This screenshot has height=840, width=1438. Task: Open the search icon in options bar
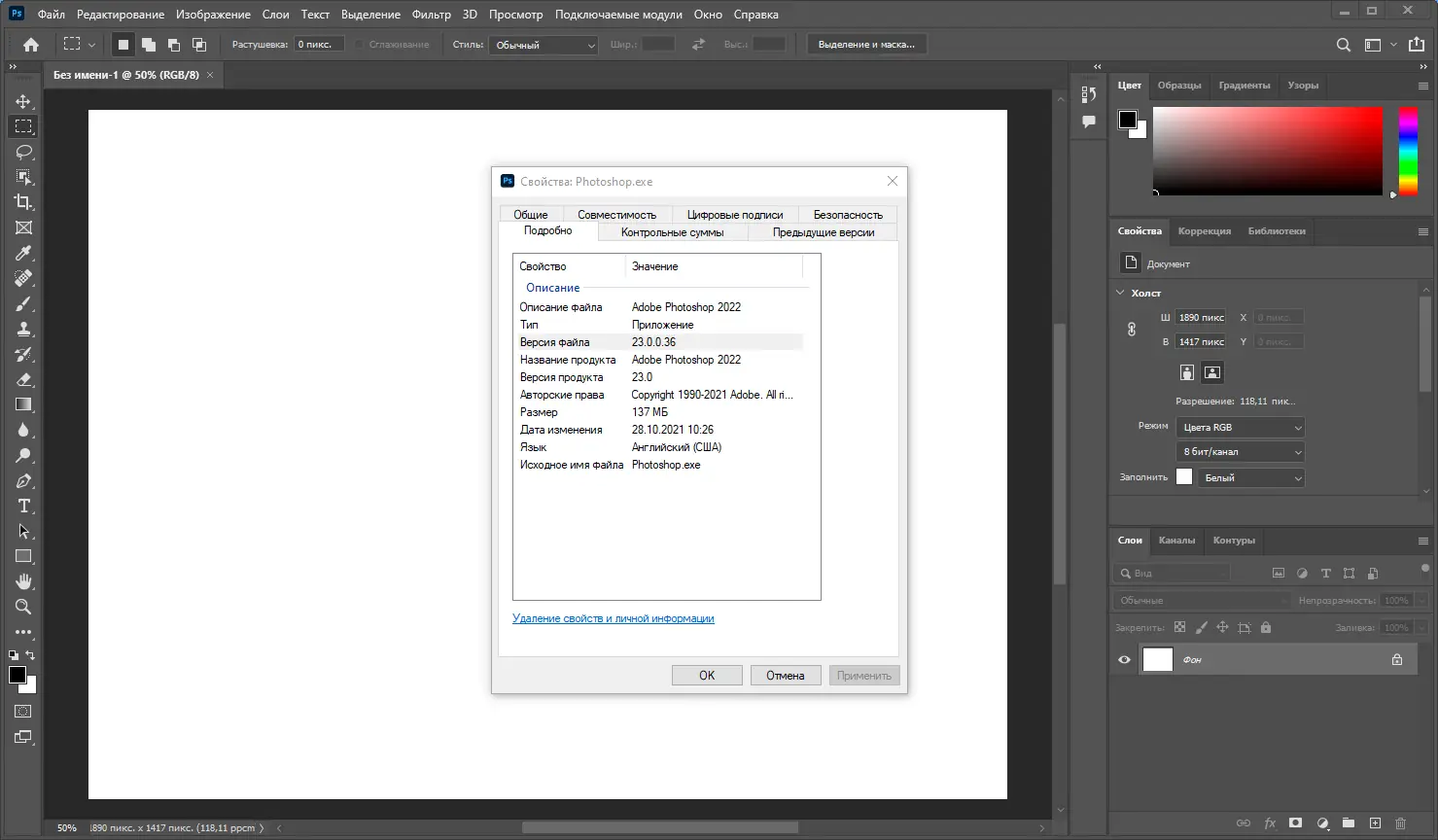[x=1343, y=45]
